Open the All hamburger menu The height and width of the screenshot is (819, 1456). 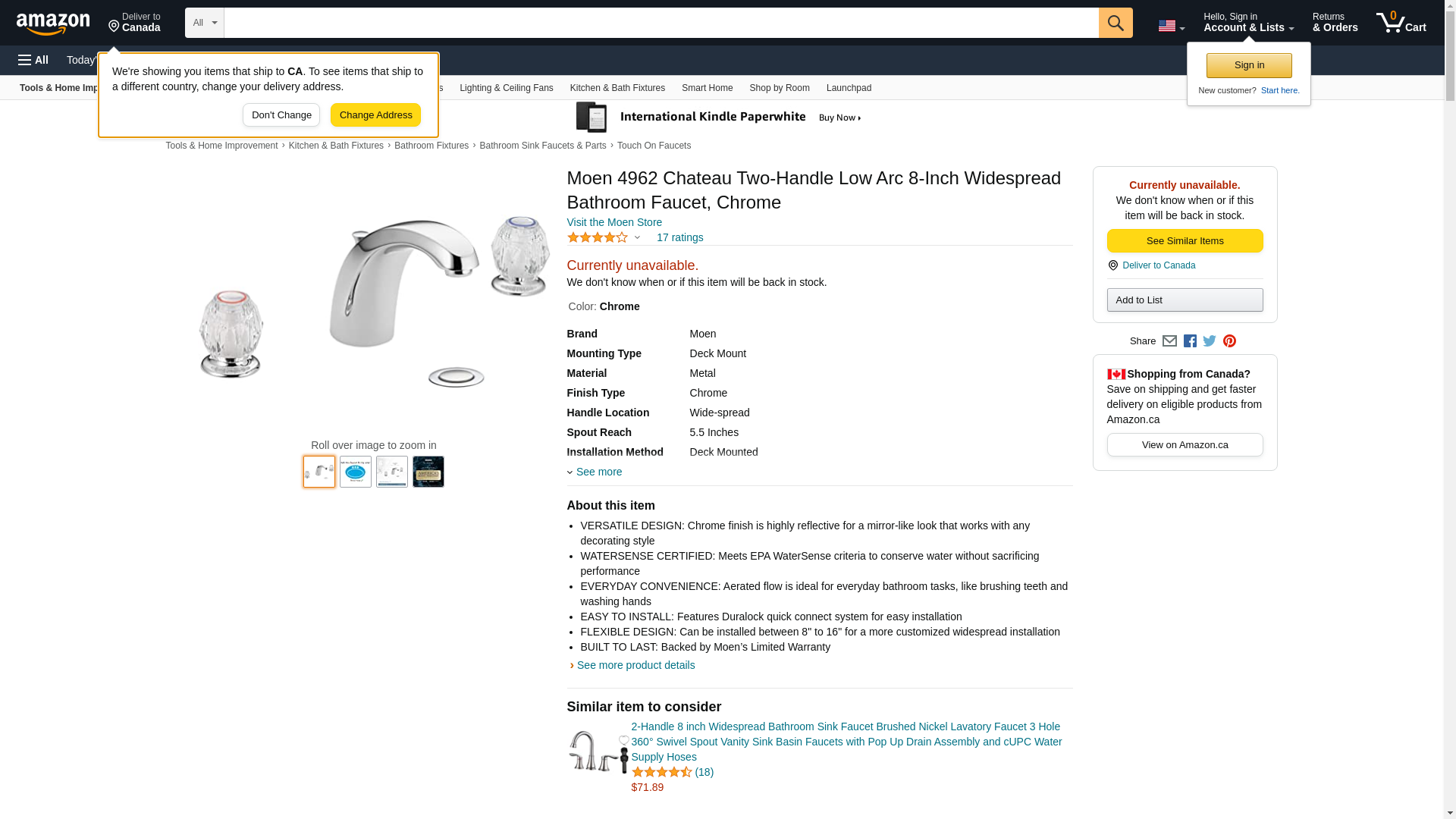(33, 60)
